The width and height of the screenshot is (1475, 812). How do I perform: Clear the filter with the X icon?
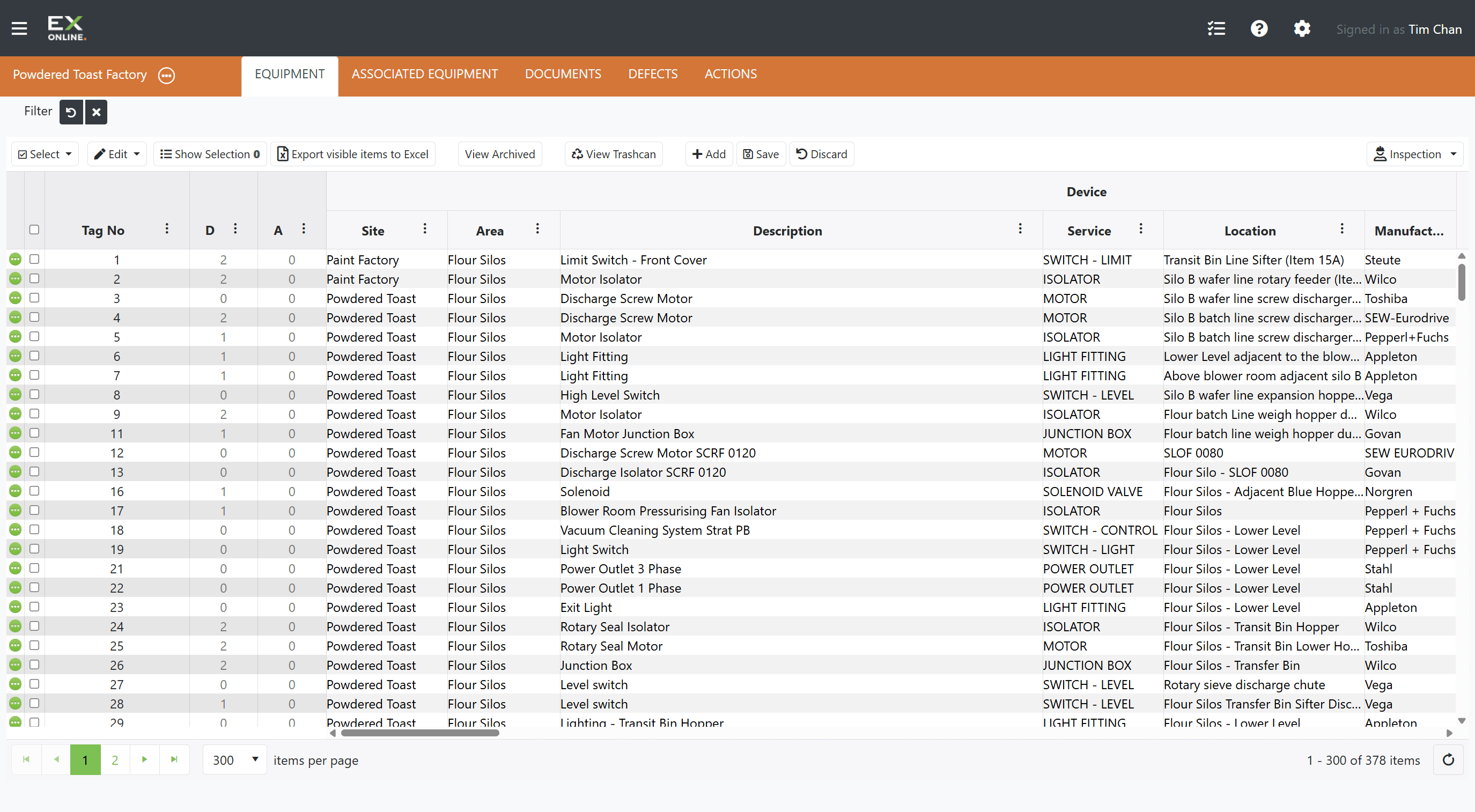click(x=96, y=112)
